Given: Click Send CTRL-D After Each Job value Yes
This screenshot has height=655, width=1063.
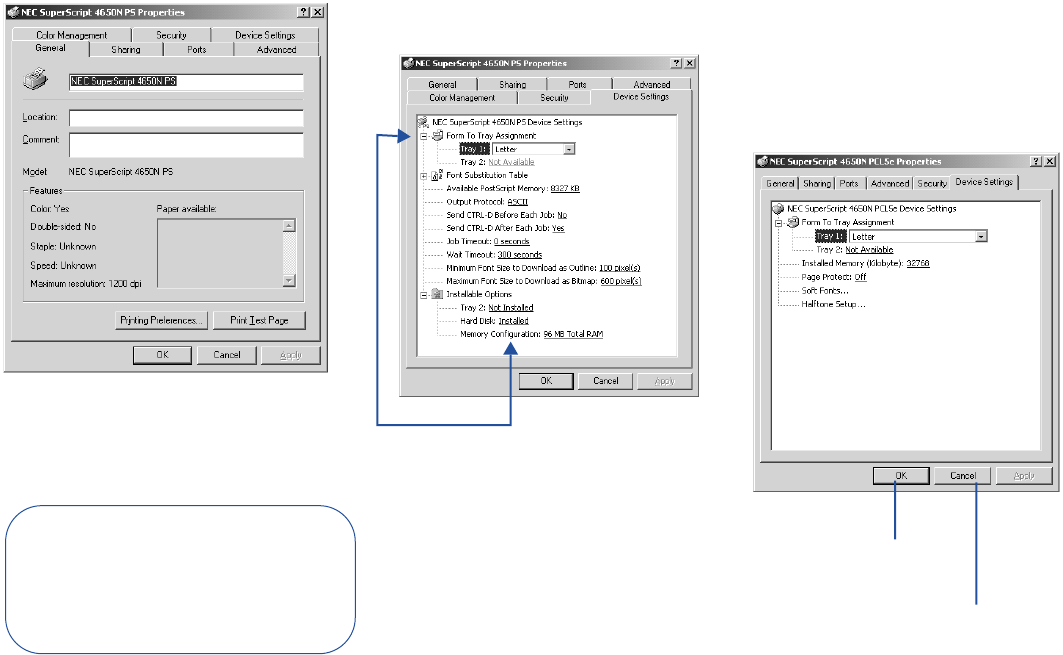Looking at the screenshot, I should click(558, 229).
